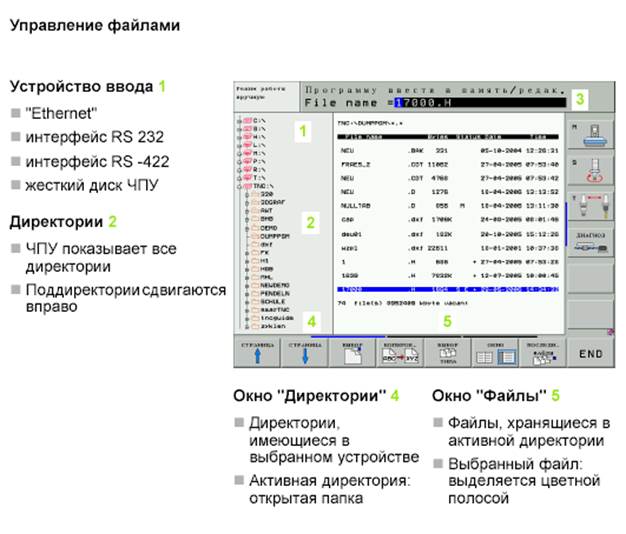The image size is (626, 534).
Task: Click in the File name input field
Action: [x=480, y=103]
